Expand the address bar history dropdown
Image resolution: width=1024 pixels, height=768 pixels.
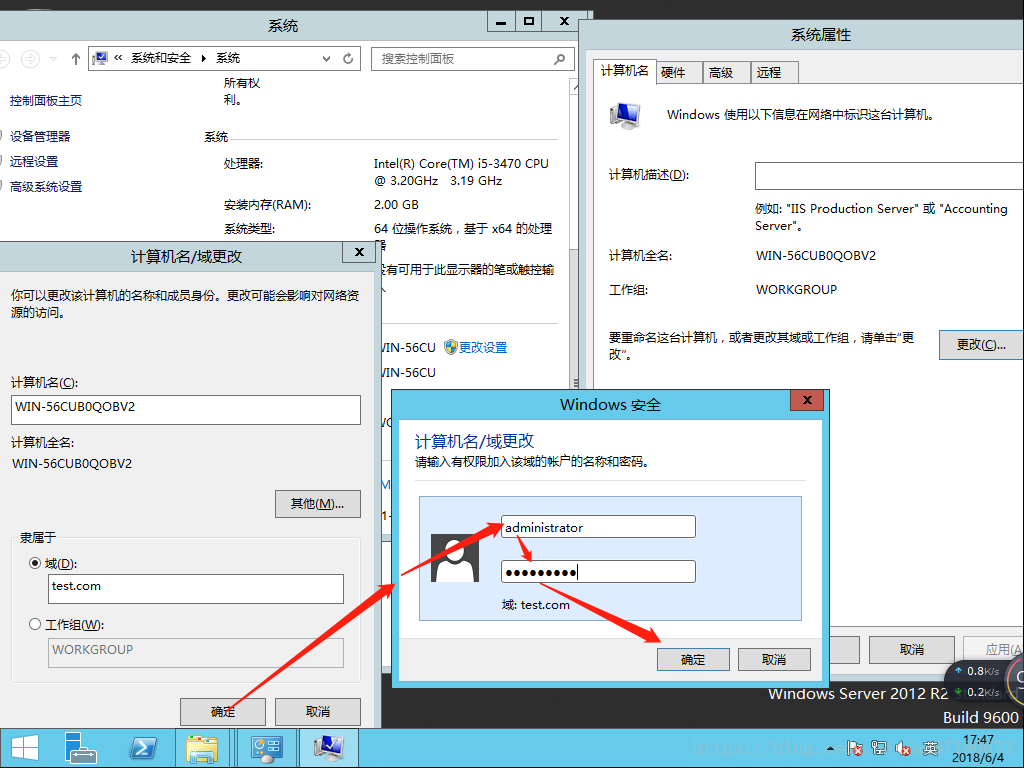click(x=326, y=59)
